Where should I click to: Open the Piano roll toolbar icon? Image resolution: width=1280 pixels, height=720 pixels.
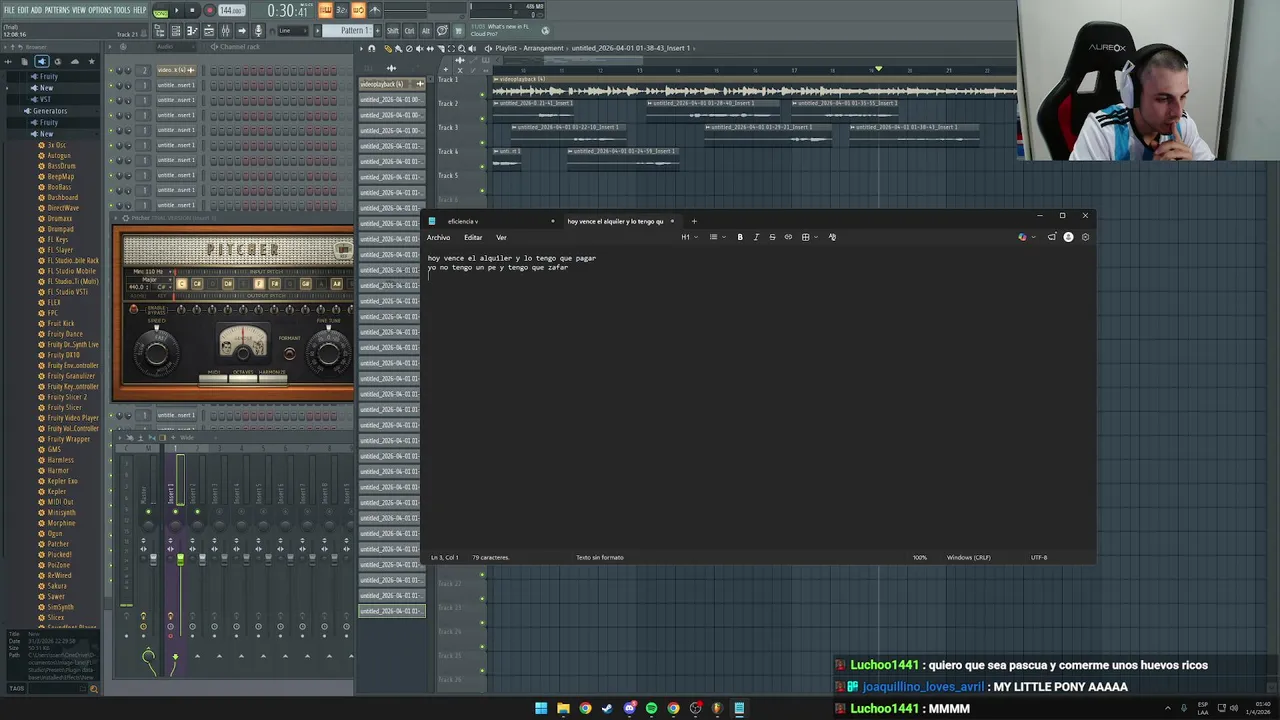click(x=192, y=31)
